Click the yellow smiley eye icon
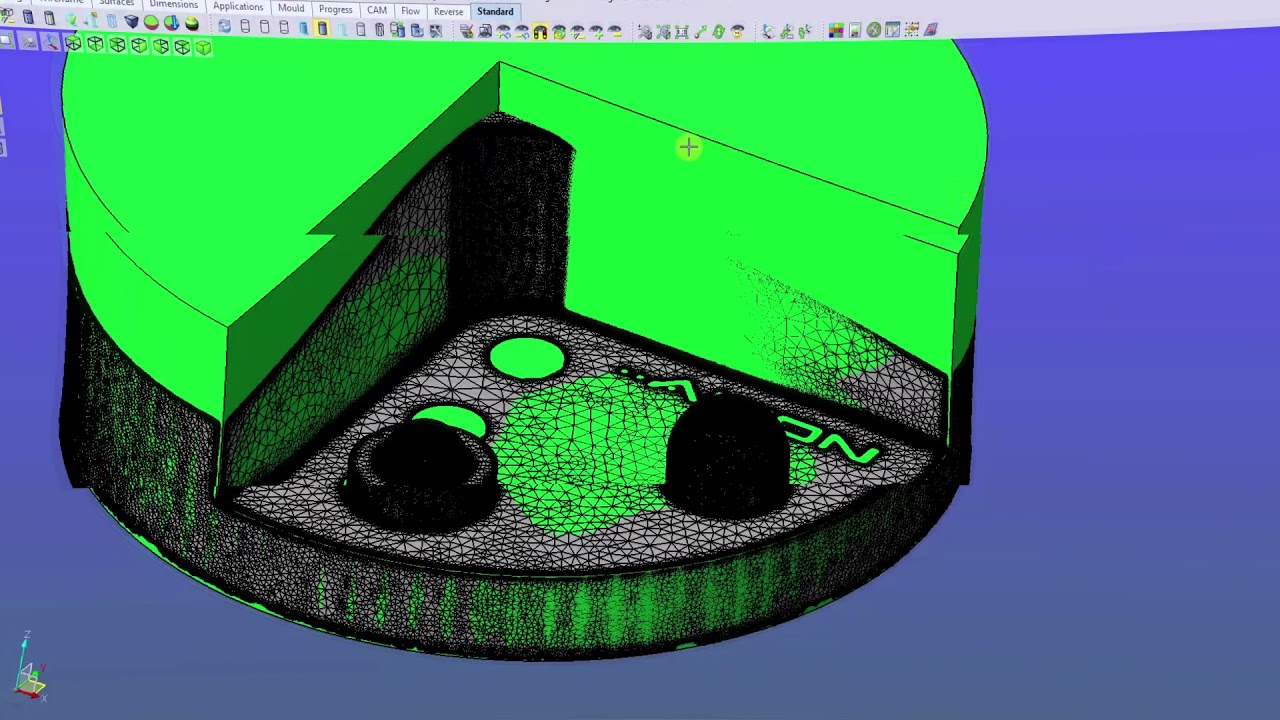 (738, 31)
